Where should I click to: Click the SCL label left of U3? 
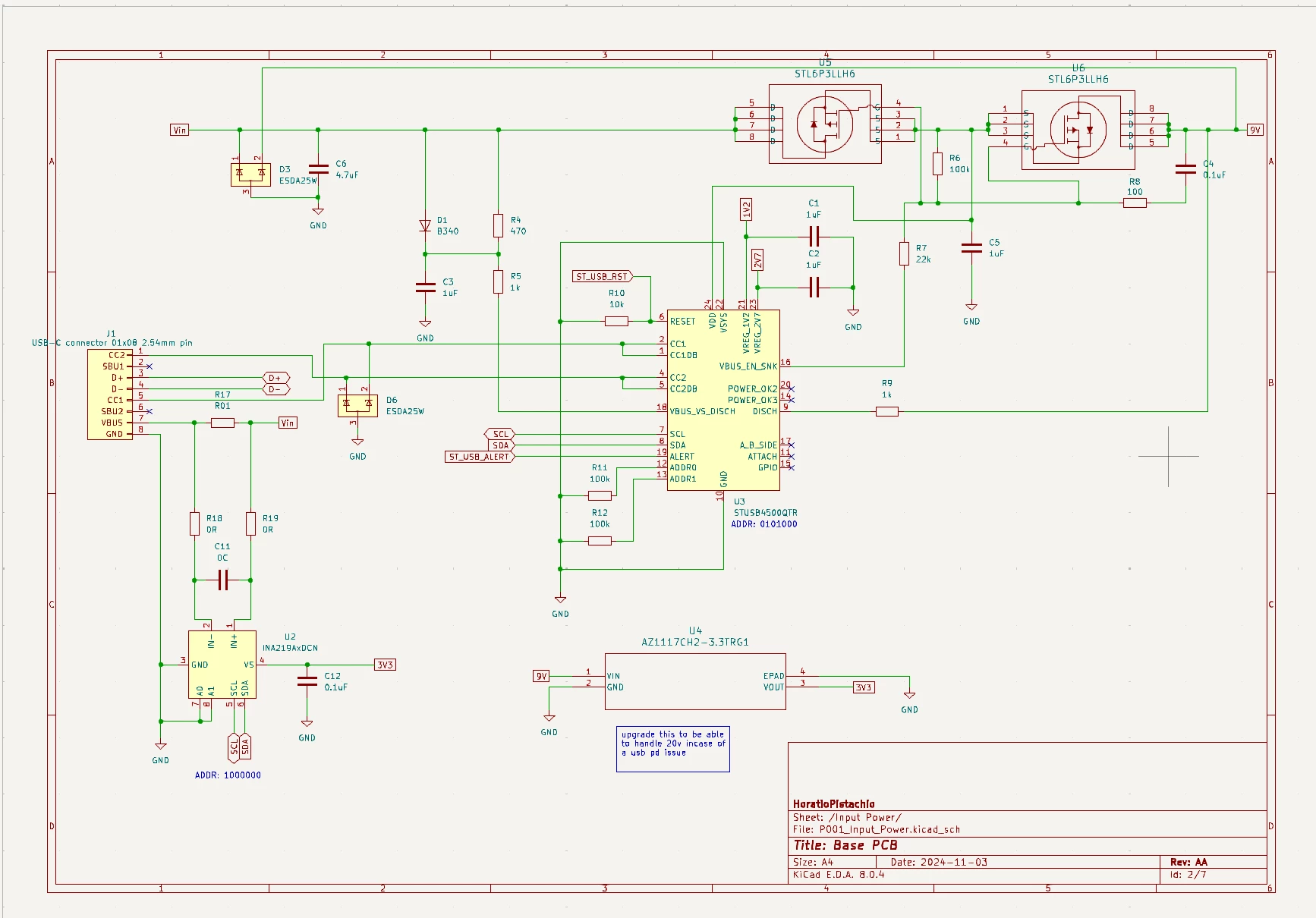[500, 434]
